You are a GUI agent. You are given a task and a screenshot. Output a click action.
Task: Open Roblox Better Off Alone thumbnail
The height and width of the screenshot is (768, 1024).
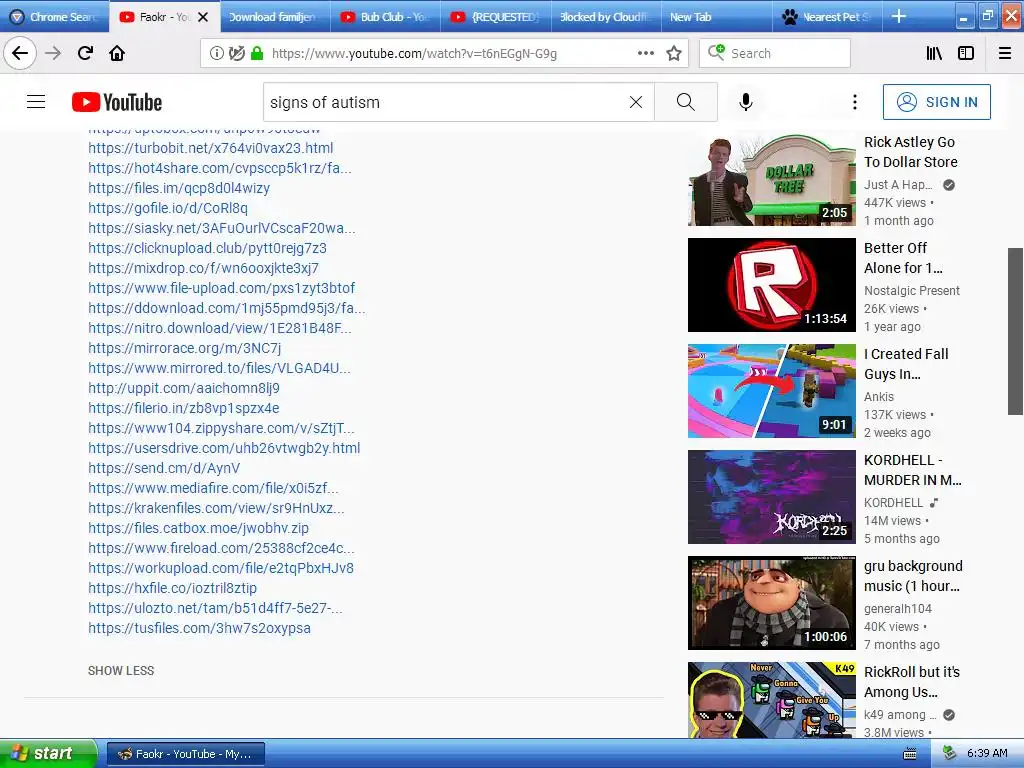pos(771,285)
